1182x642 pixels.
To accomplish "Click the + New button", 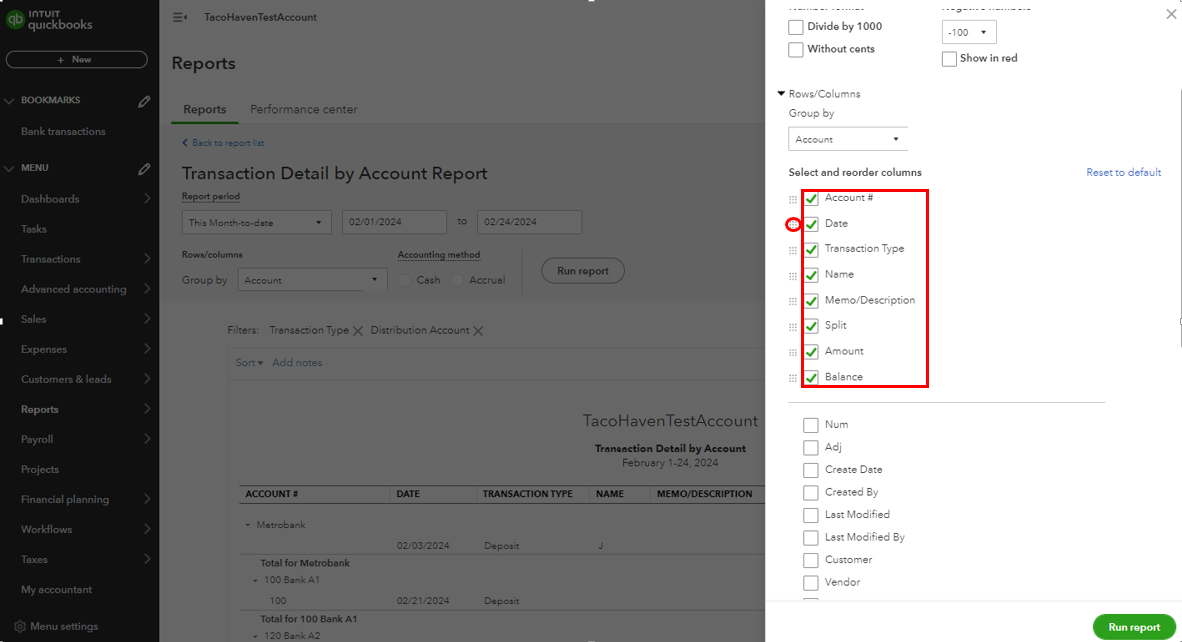I will [x=76, y=60].
